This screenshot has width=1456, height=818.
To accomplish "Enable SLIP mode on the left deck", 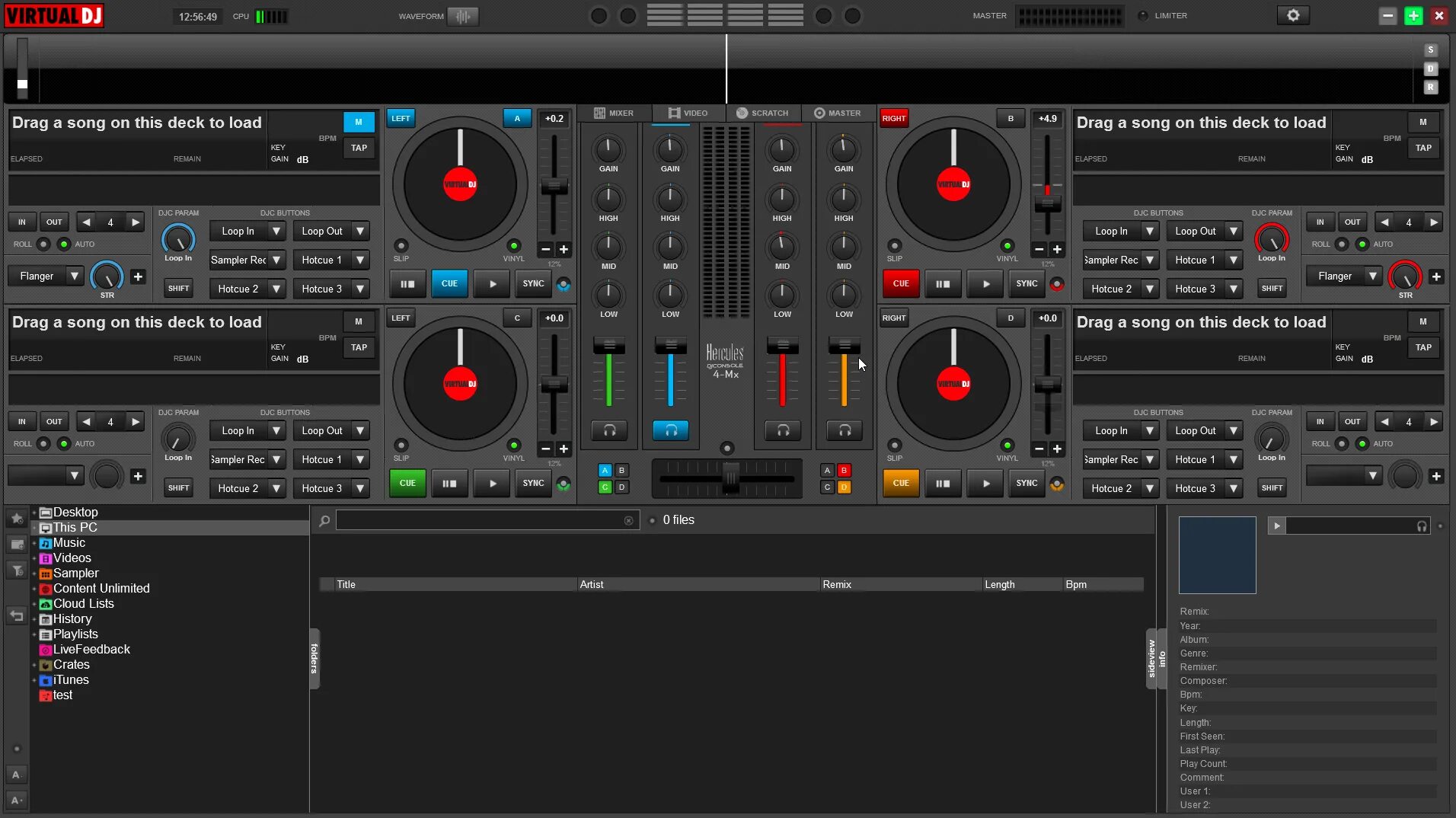I will [x=401, y=247].
